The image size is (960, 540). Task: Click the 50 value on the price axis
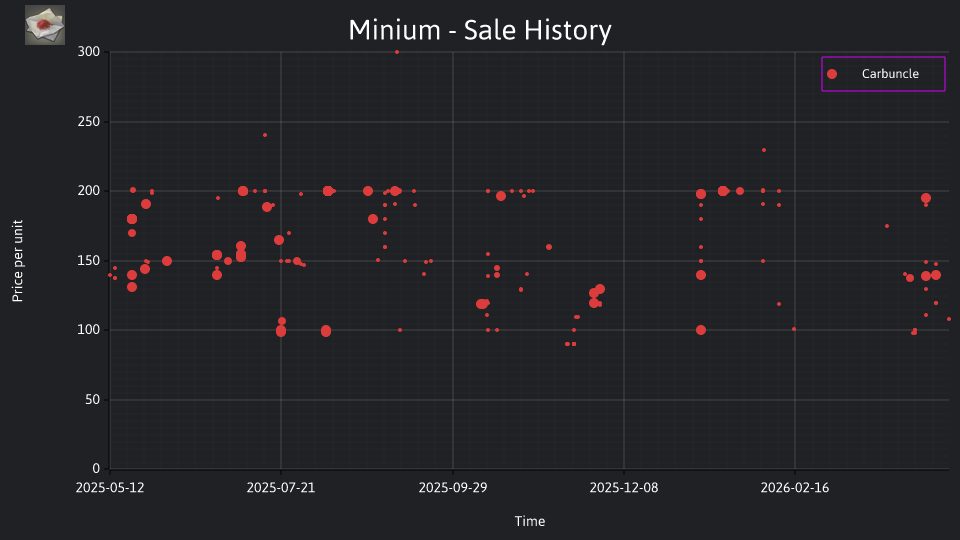tap(92, 400)
